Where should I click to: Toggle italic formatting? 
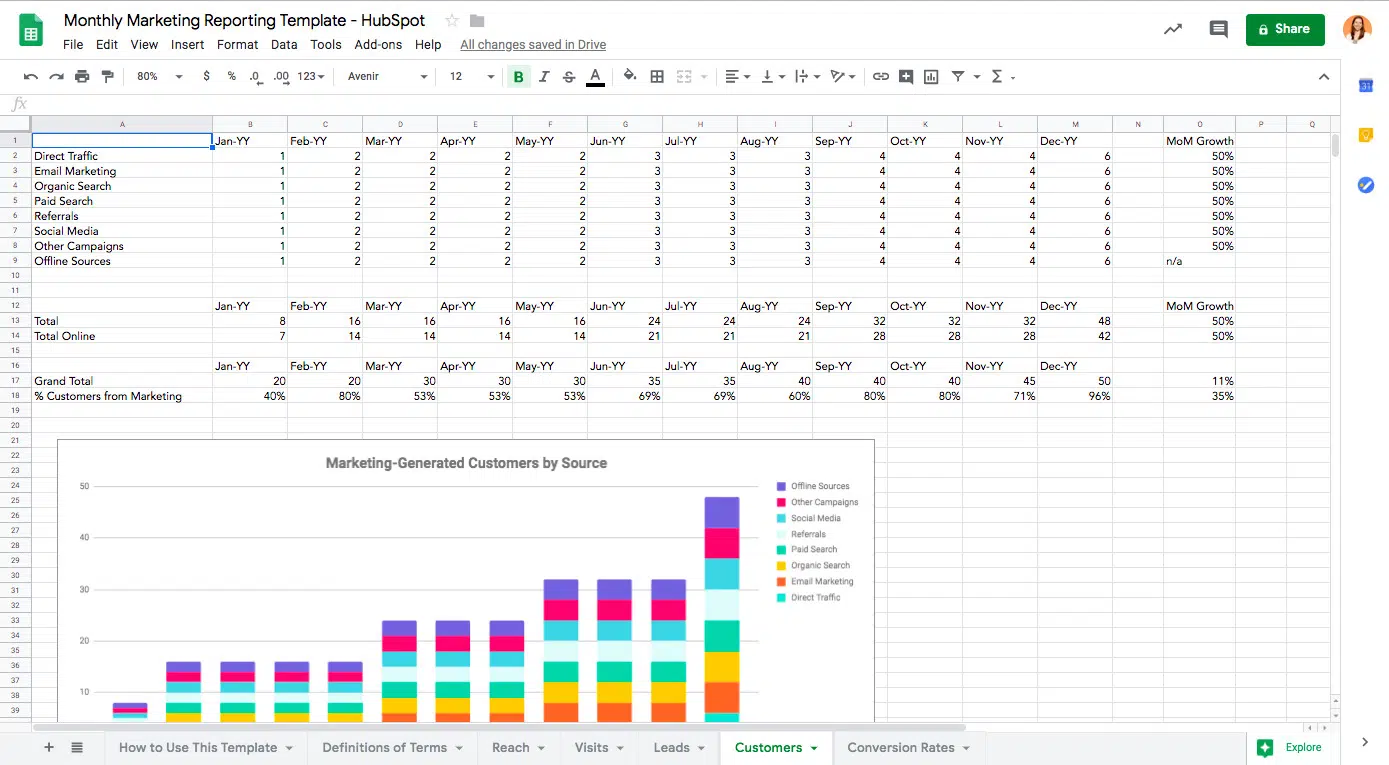(x=543, y=76)
